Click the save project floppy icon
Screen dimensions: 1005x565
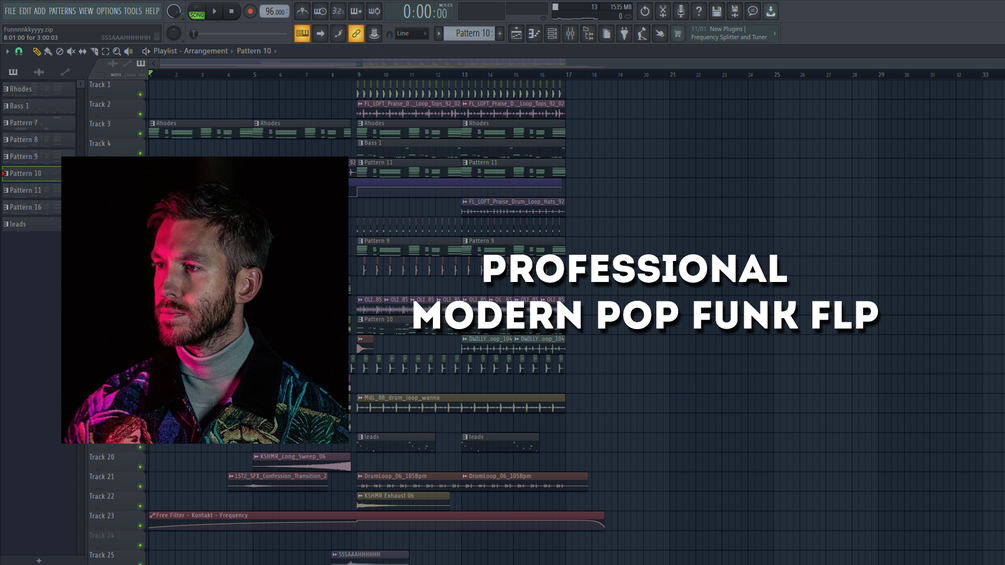click(717, 11)
